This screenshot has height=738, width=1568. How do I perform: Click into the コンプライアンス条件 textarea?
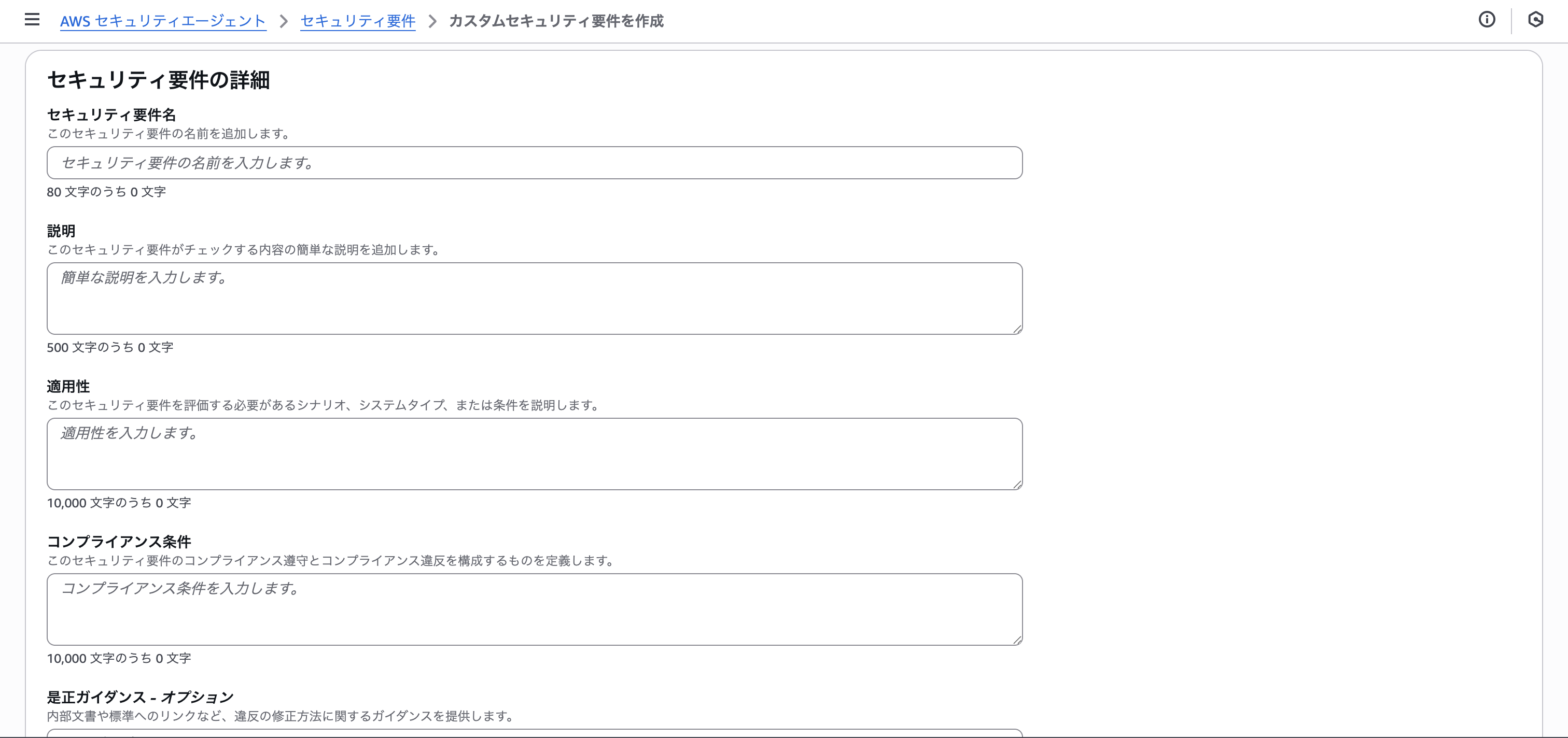click(534, 609)
